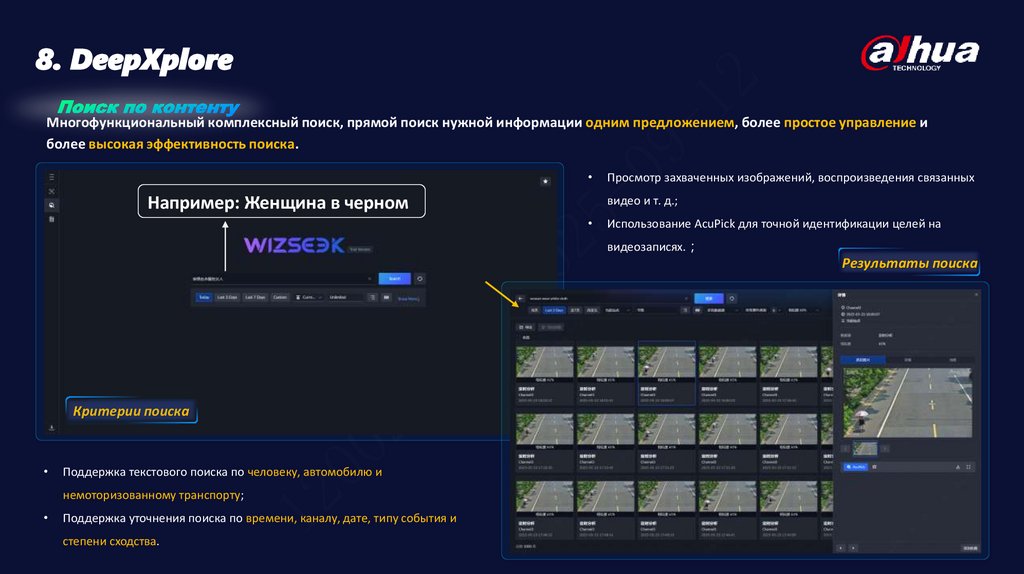1024x574 pixels.
Task: Open fifth thumbnail in top results row
Action: 788,362
